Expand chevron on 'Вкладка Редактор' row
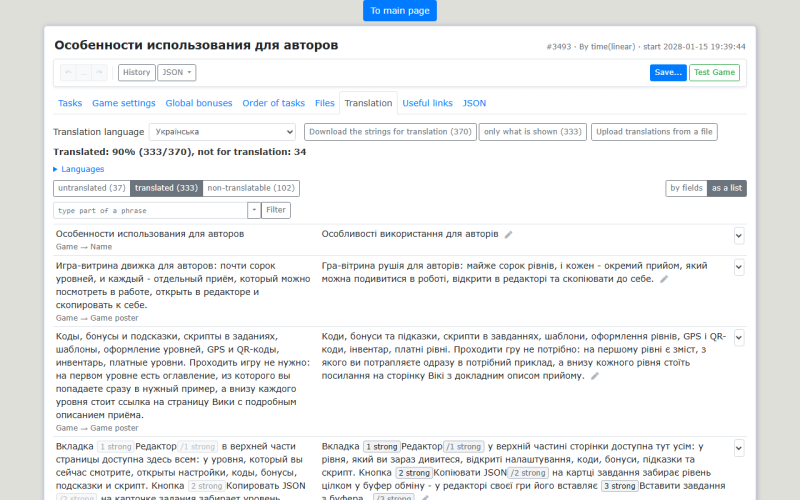 tap(739, 448)
